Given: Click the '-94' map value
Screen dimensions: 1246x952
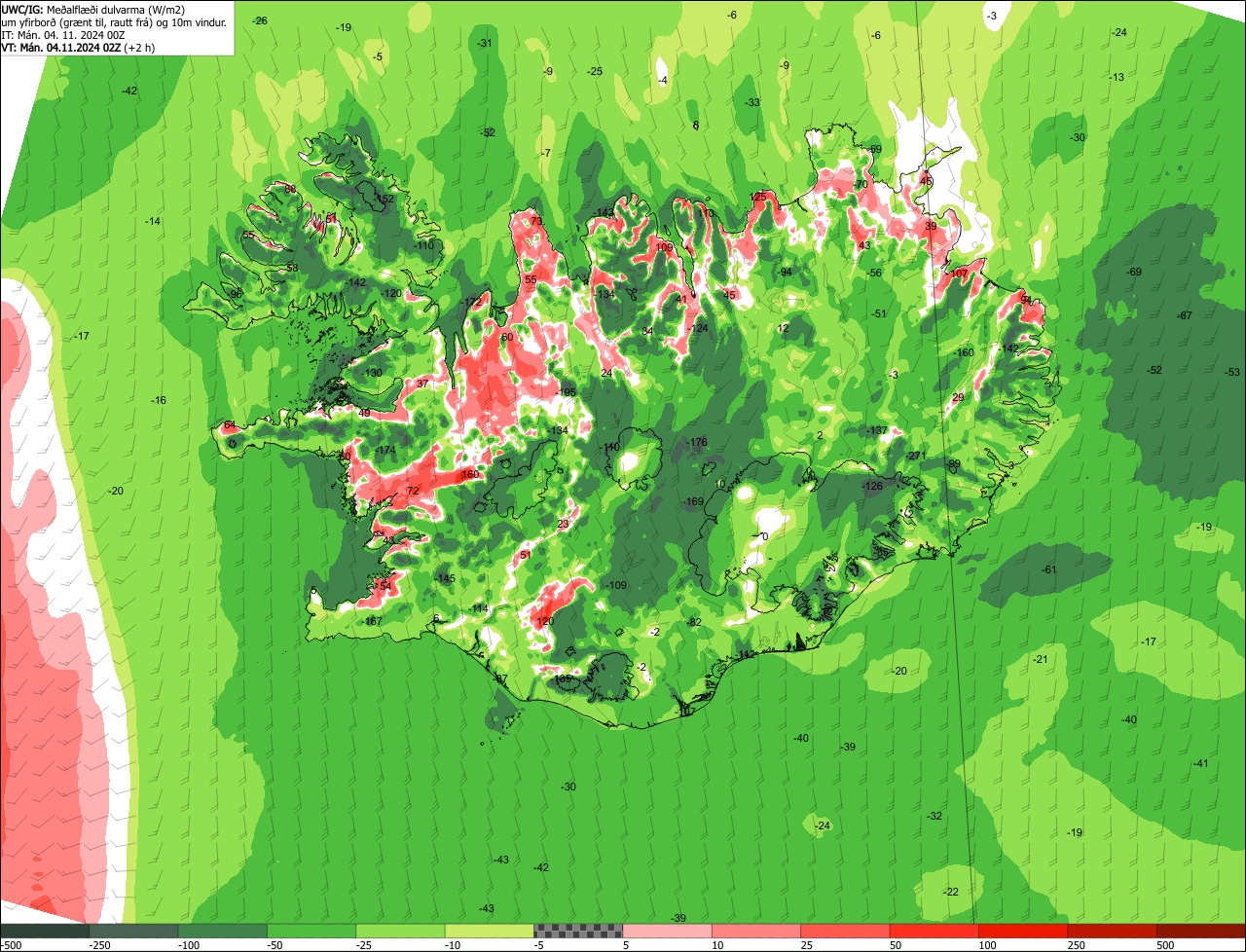Looking at the screenshot, I should 785,272.
